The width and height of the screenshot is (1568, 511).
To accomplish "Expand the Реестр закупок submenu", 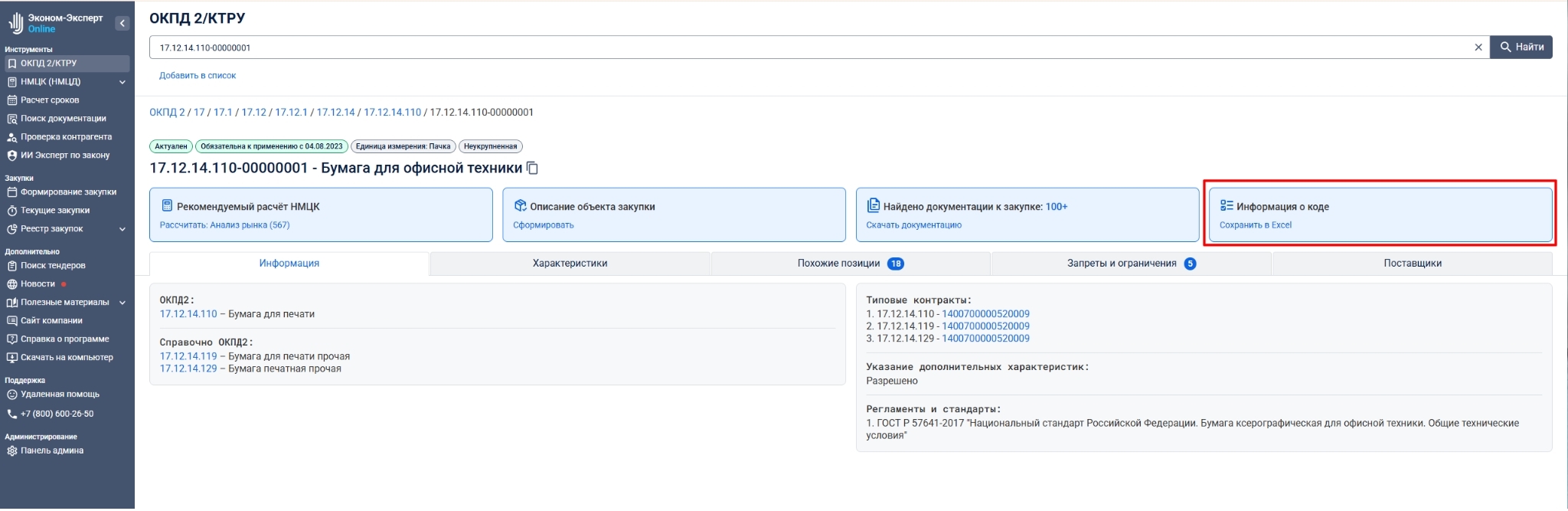I will [122, 229].
